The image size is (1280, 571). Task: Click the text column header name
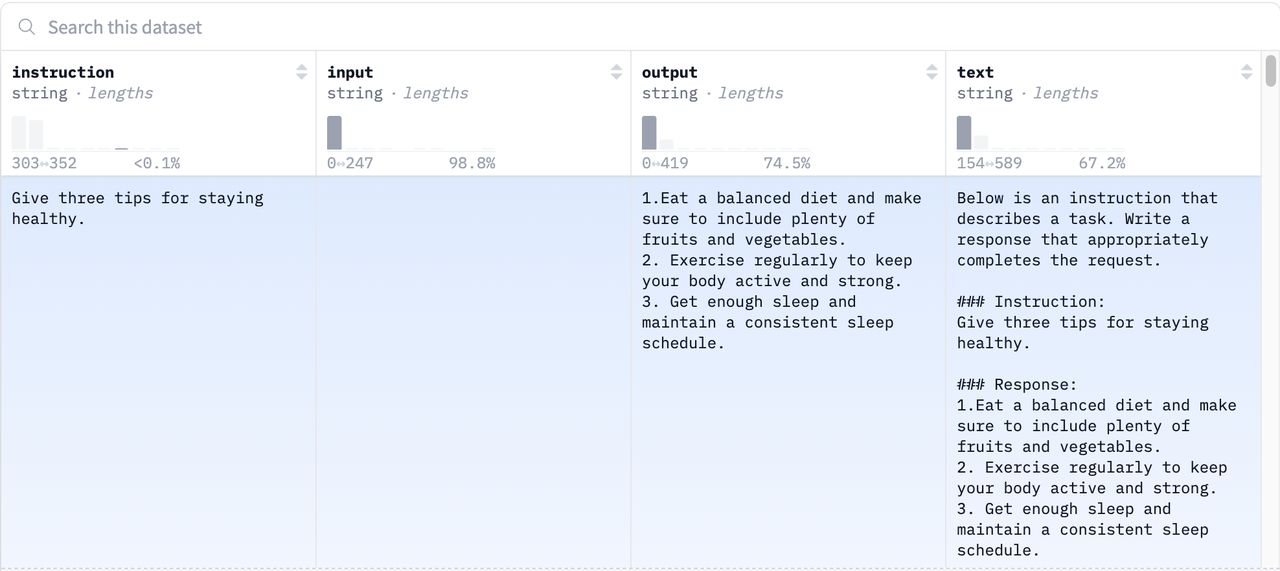pyautogui.click(x=975, y=72)
